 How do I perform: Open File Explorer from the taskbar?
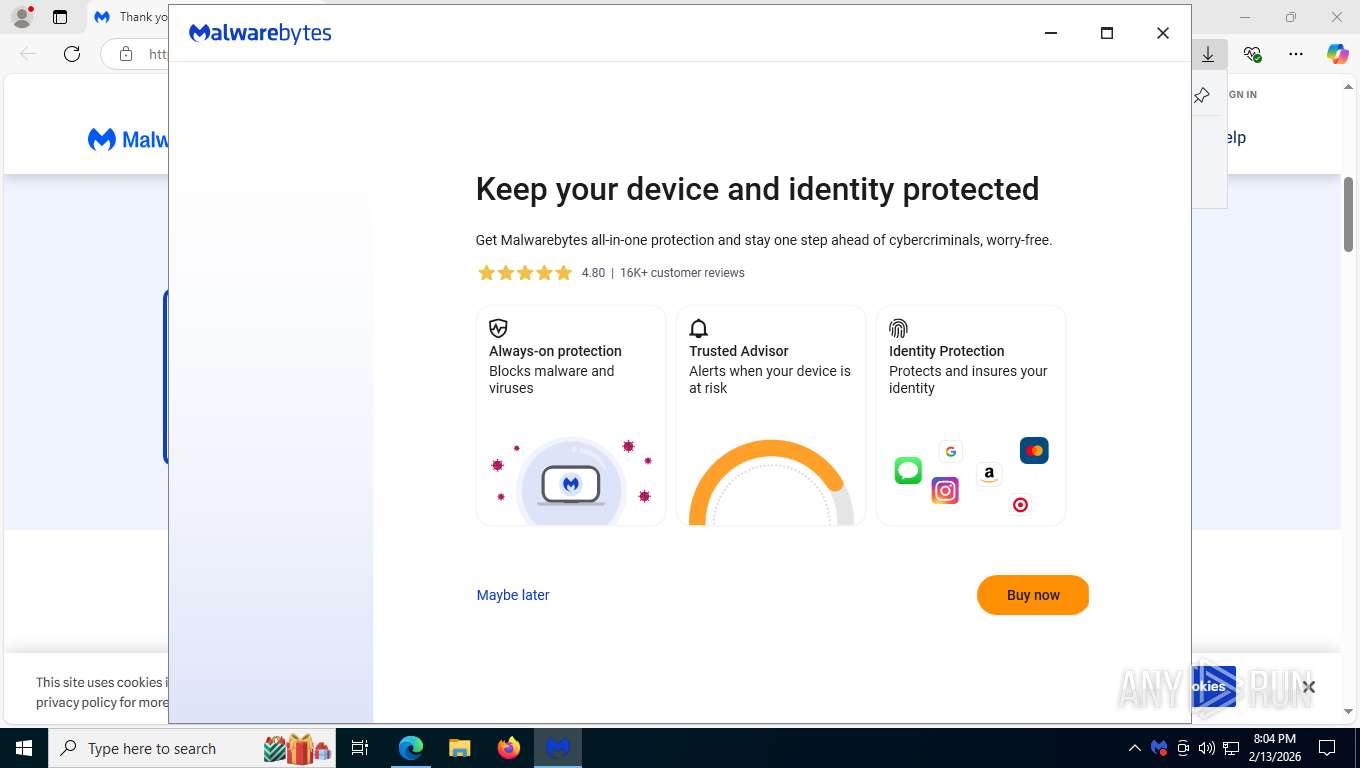pos(459,748)
